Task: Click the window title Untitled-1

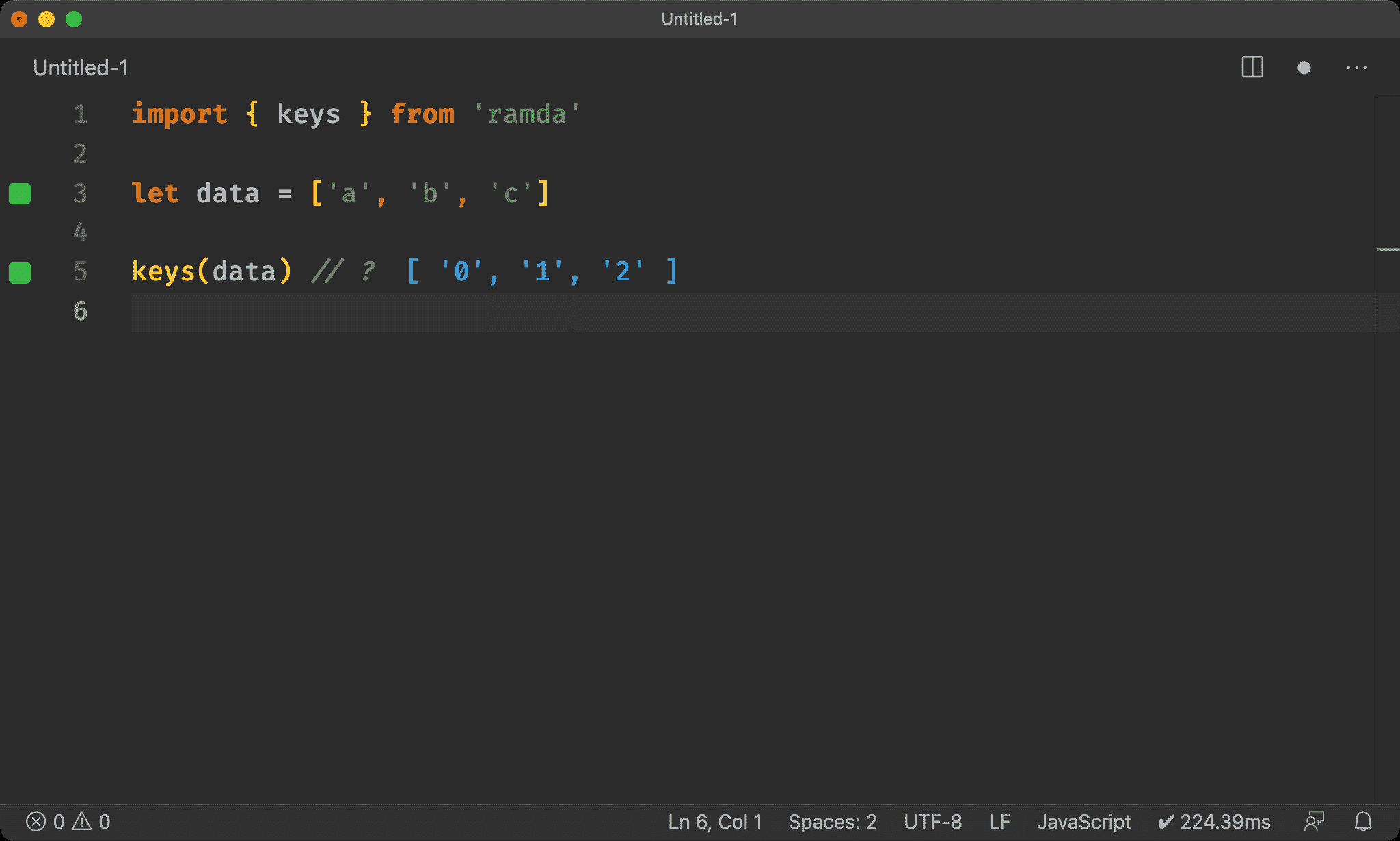Action: click(699, 19)
